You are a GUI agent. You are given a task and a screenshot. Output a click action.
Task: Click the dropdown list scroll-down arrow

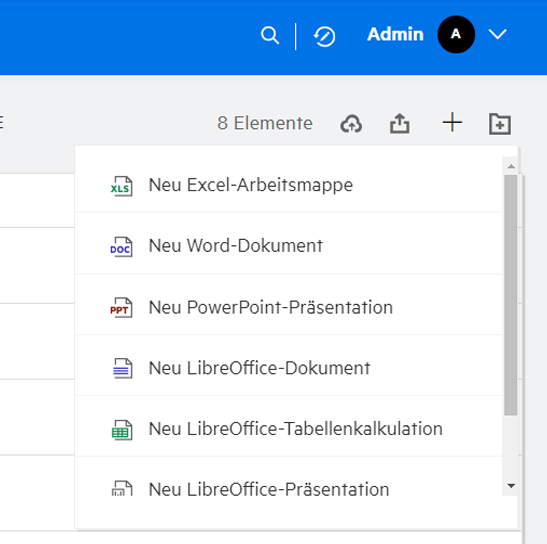pyautogui.click(x=511, y=486)
